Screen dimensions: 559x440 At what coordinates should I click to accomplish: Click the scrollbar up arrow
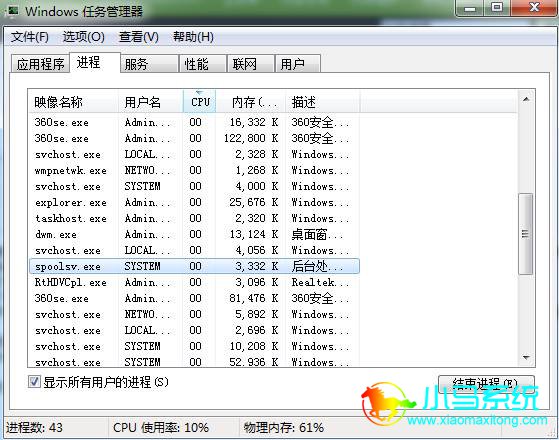tap(526, 99)
